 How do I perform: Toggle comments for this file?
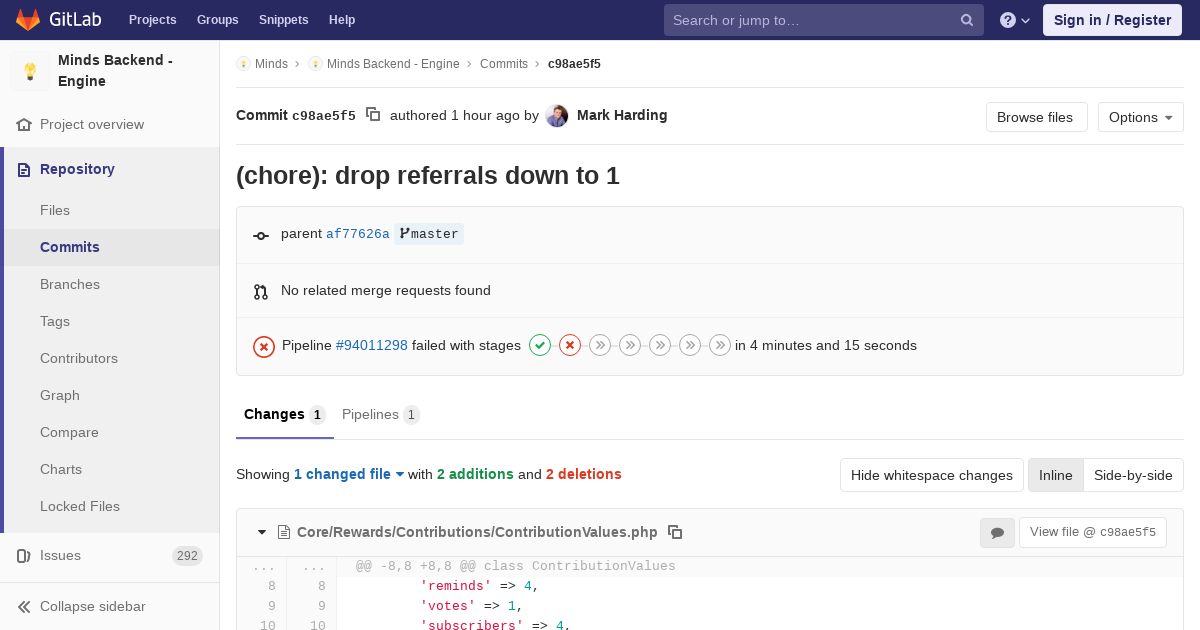[997, 532]
